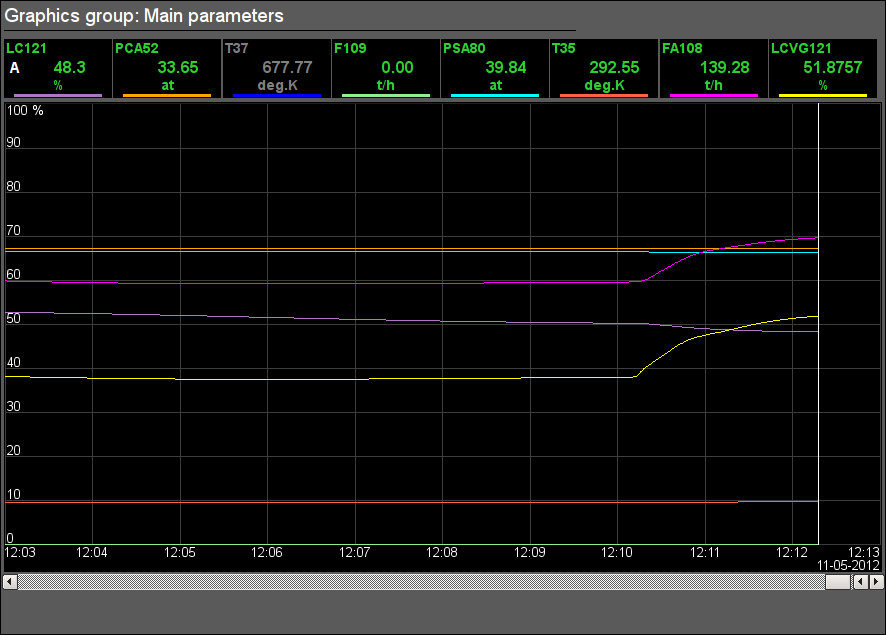Image resolution: width=886 pixels, height=635 pixels.
Task: Click the 292.55 value of T35
Action: 614,67
